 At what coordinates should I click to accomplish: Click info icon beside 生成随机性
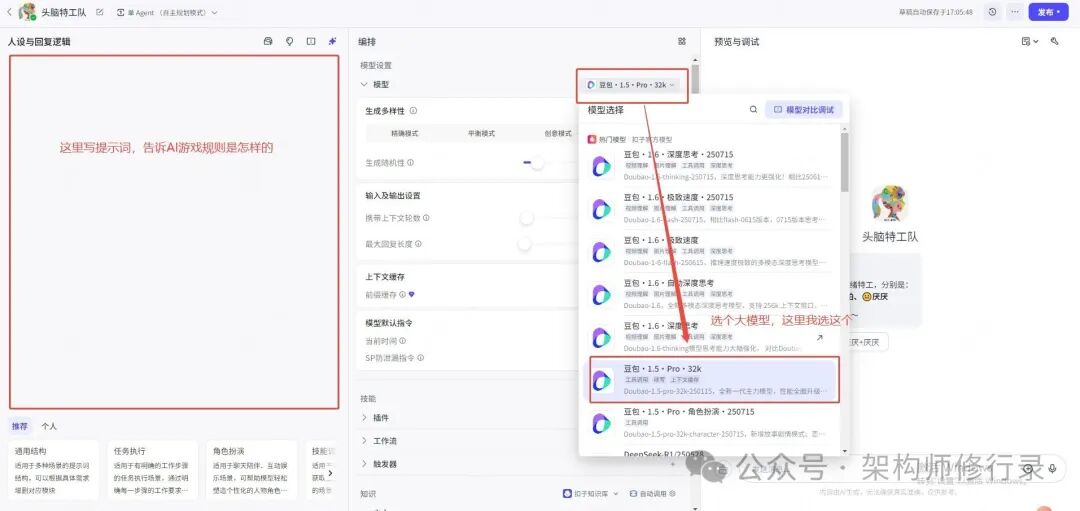click(411, 163)
